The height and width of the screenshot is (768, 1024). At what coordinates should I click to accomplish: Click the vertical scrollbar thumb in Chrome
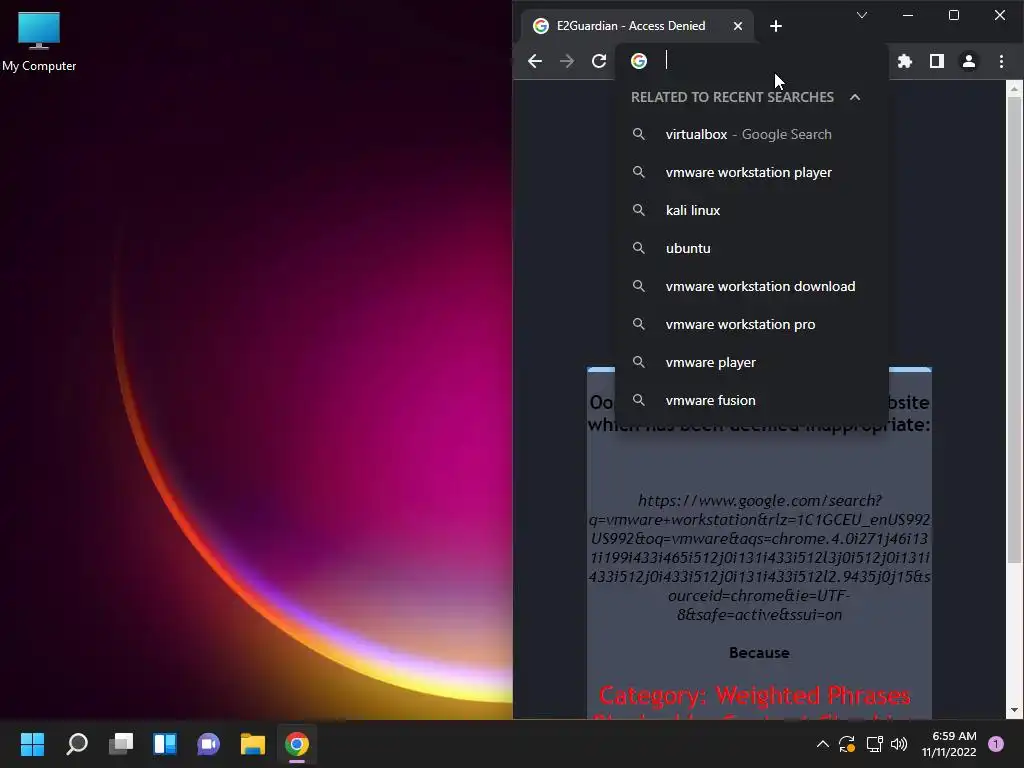pos(1014,328)
